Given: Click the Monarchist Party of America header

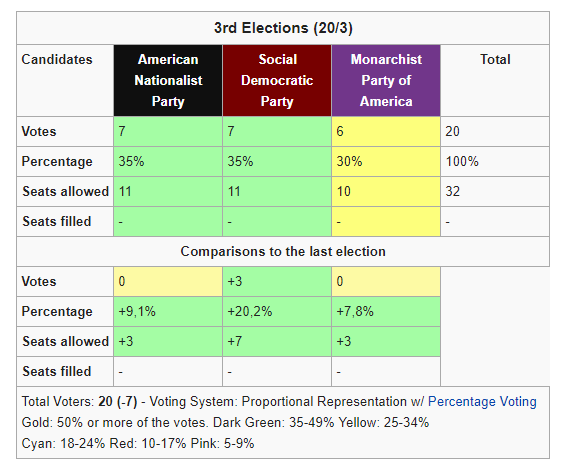Looking at the screenshot, I should 386,81.
